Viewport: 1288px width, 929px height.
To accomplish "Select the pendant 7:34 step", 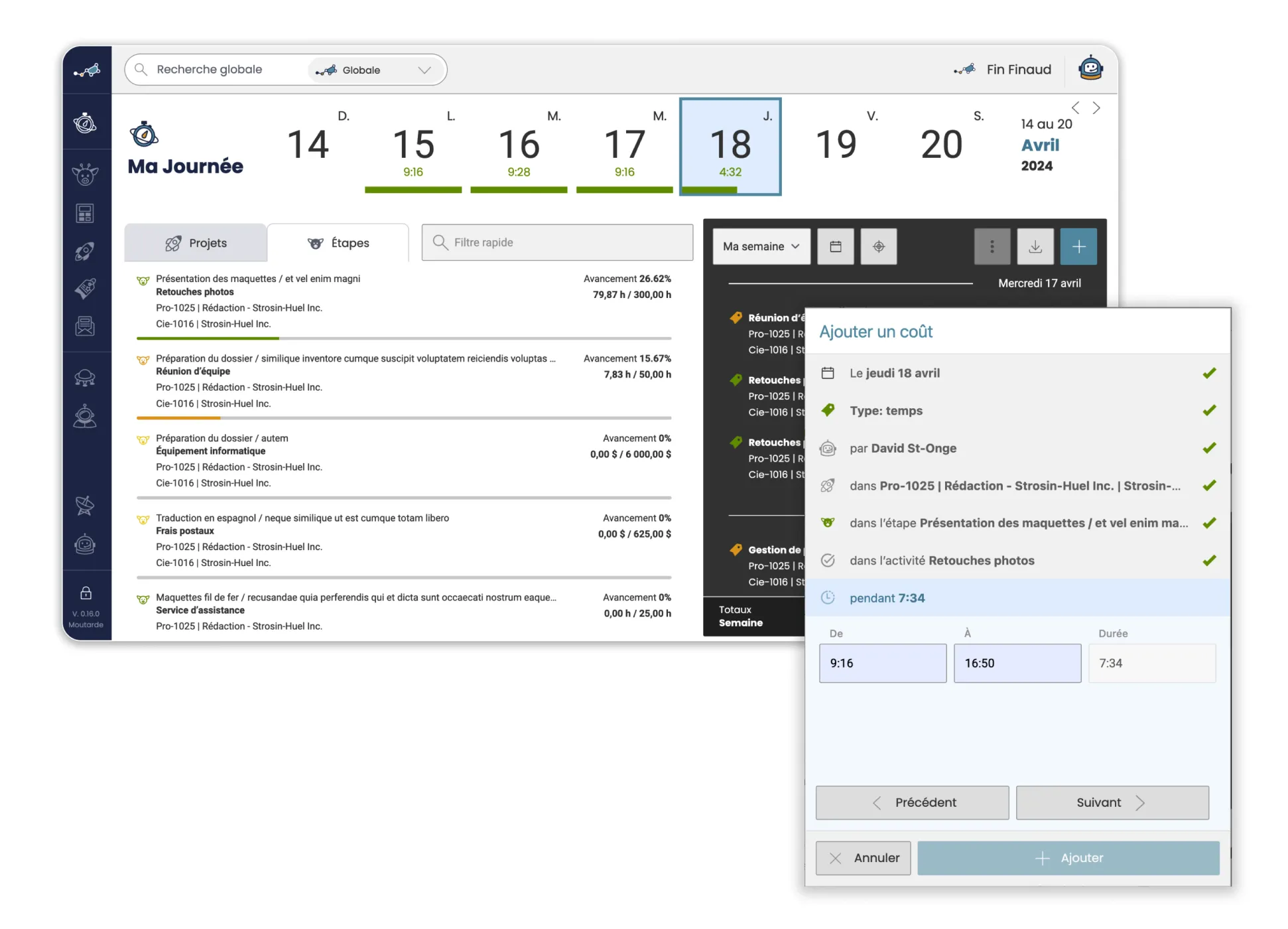I will pyautogui.click(x=1018, y=598).
